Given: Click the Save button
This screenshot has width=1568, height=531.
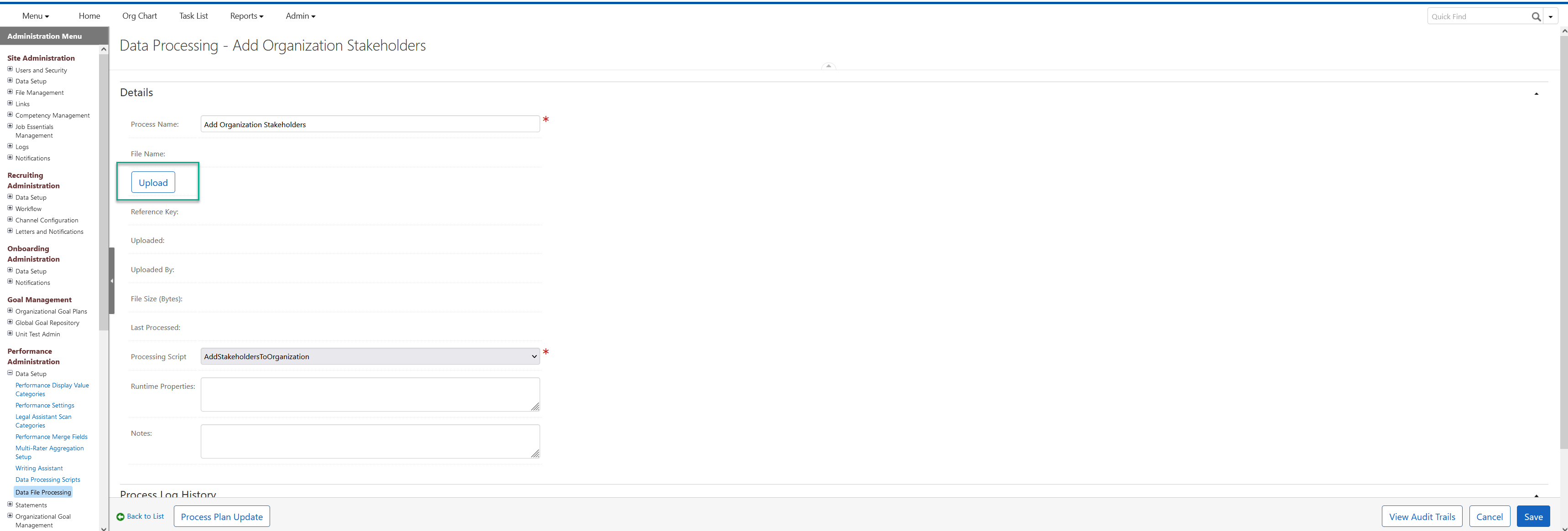Looking at the screenshot, I should [1533, 516].
